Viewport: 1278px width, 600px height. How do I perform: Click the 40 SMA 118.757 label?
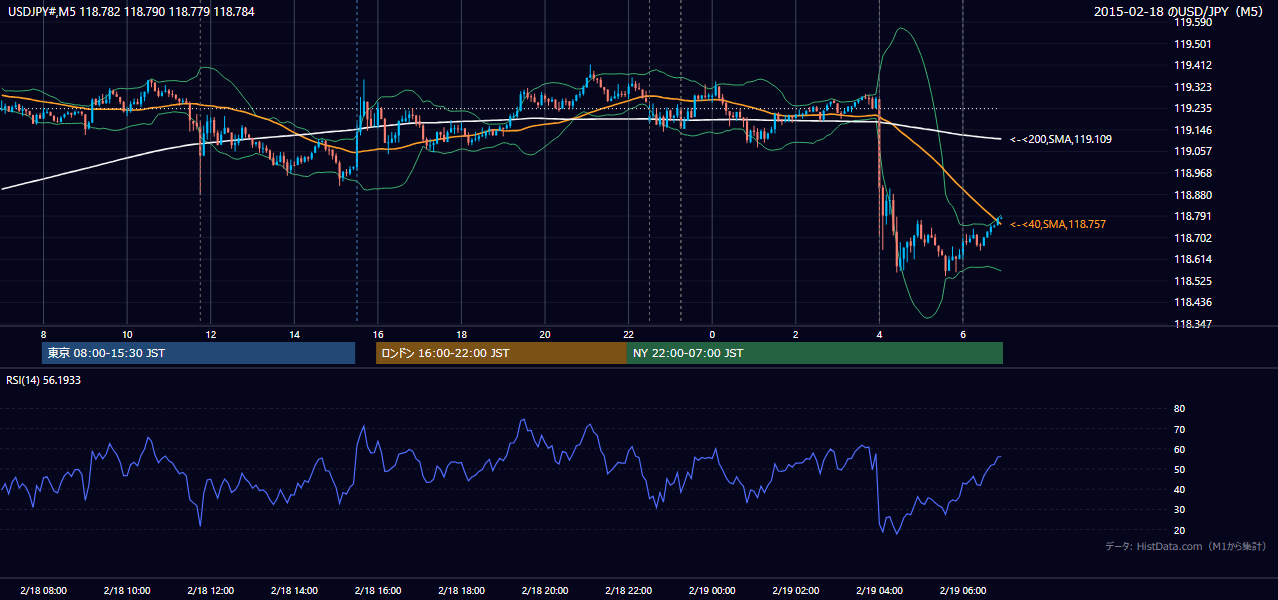tap(1058, 224)
